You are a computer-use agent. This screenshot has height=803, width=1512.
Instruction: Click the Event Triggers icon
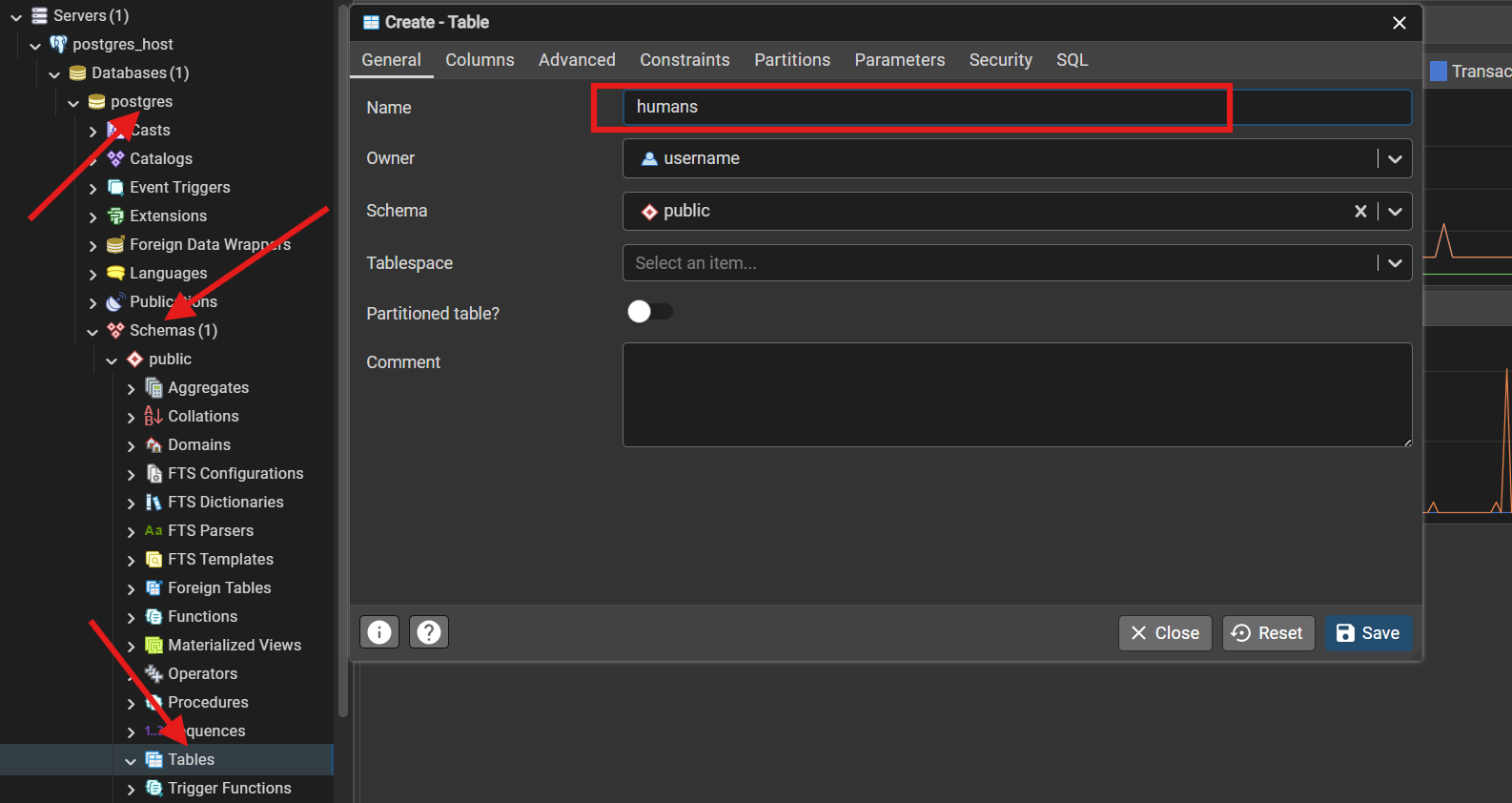(115, 188)
